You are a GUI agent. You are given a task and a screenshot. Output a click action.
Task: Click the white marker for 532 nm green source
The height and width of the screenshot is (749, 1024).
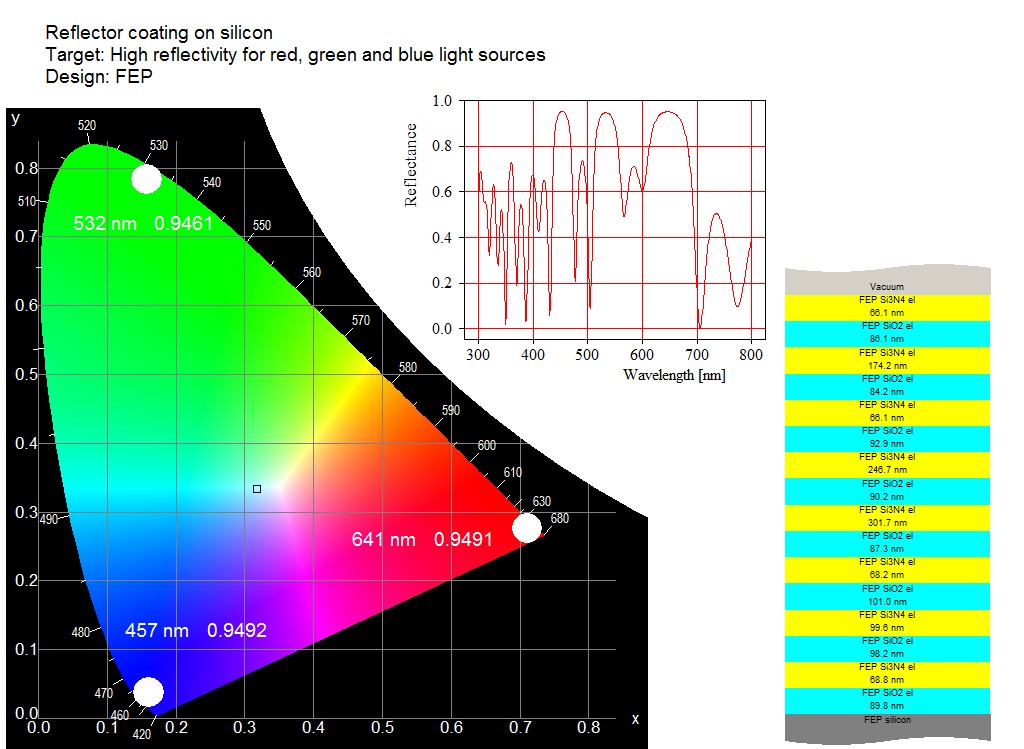point(146,179)
